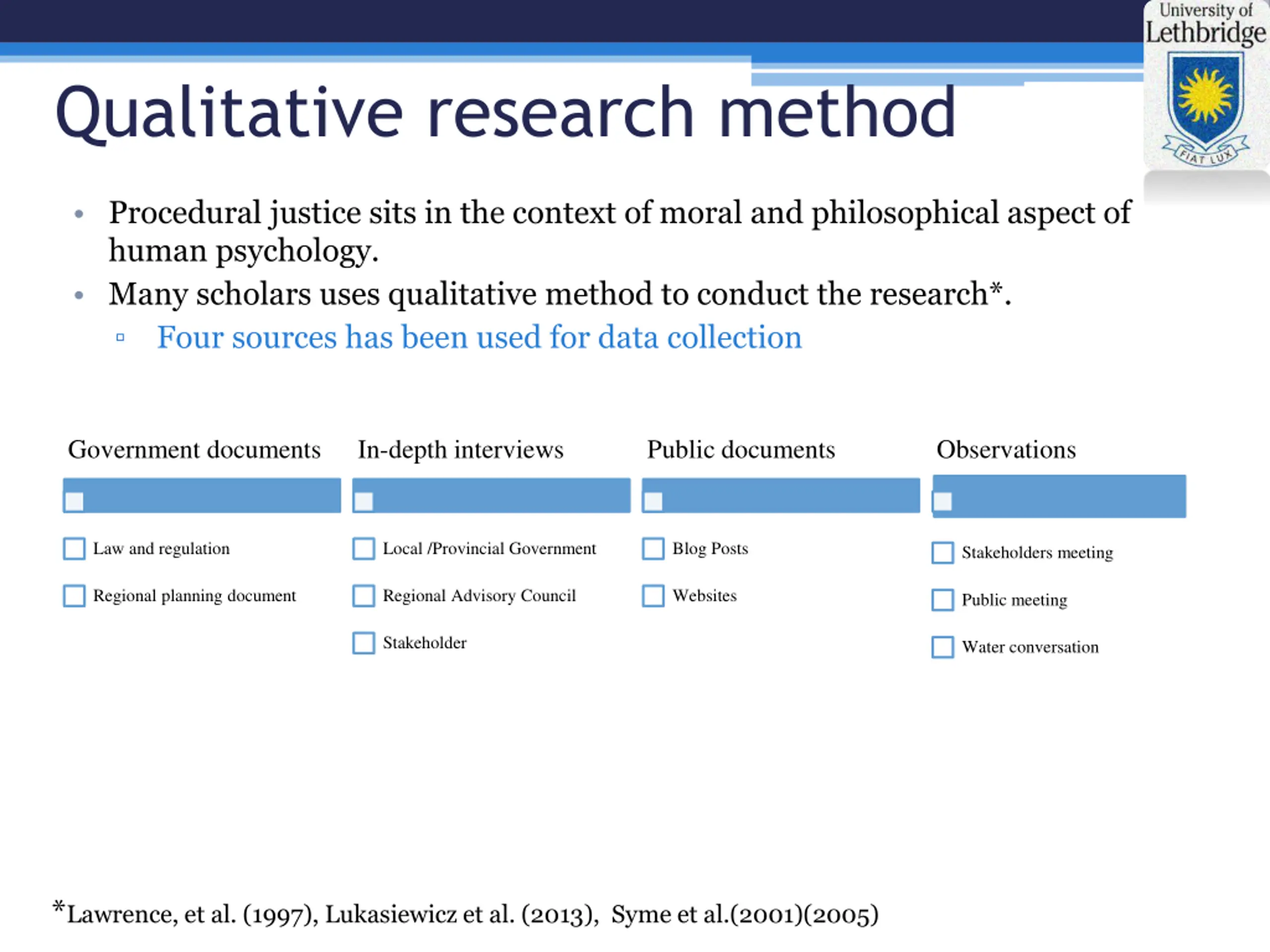Click the Websites label
Viewport: 1270px width, 952px height.
(x=704, y=595)
